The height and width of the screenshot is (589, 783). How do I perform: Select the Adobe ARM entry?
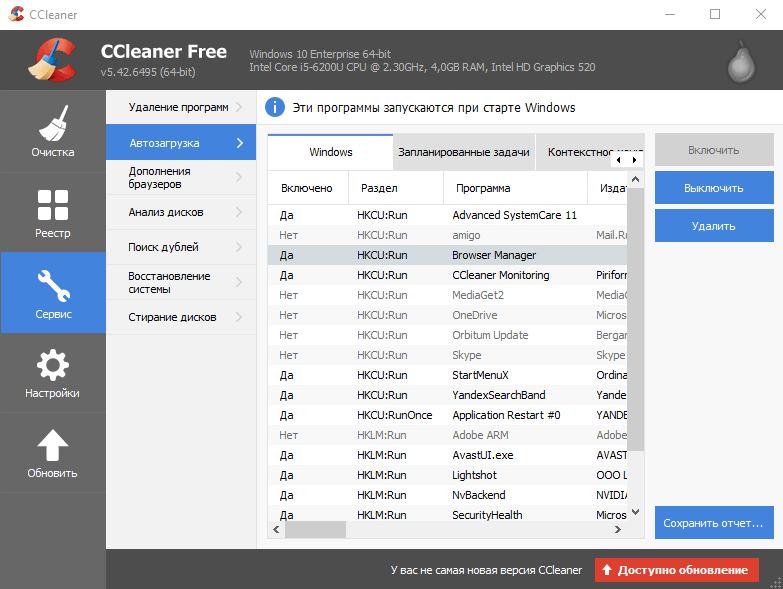pos(447,435)
